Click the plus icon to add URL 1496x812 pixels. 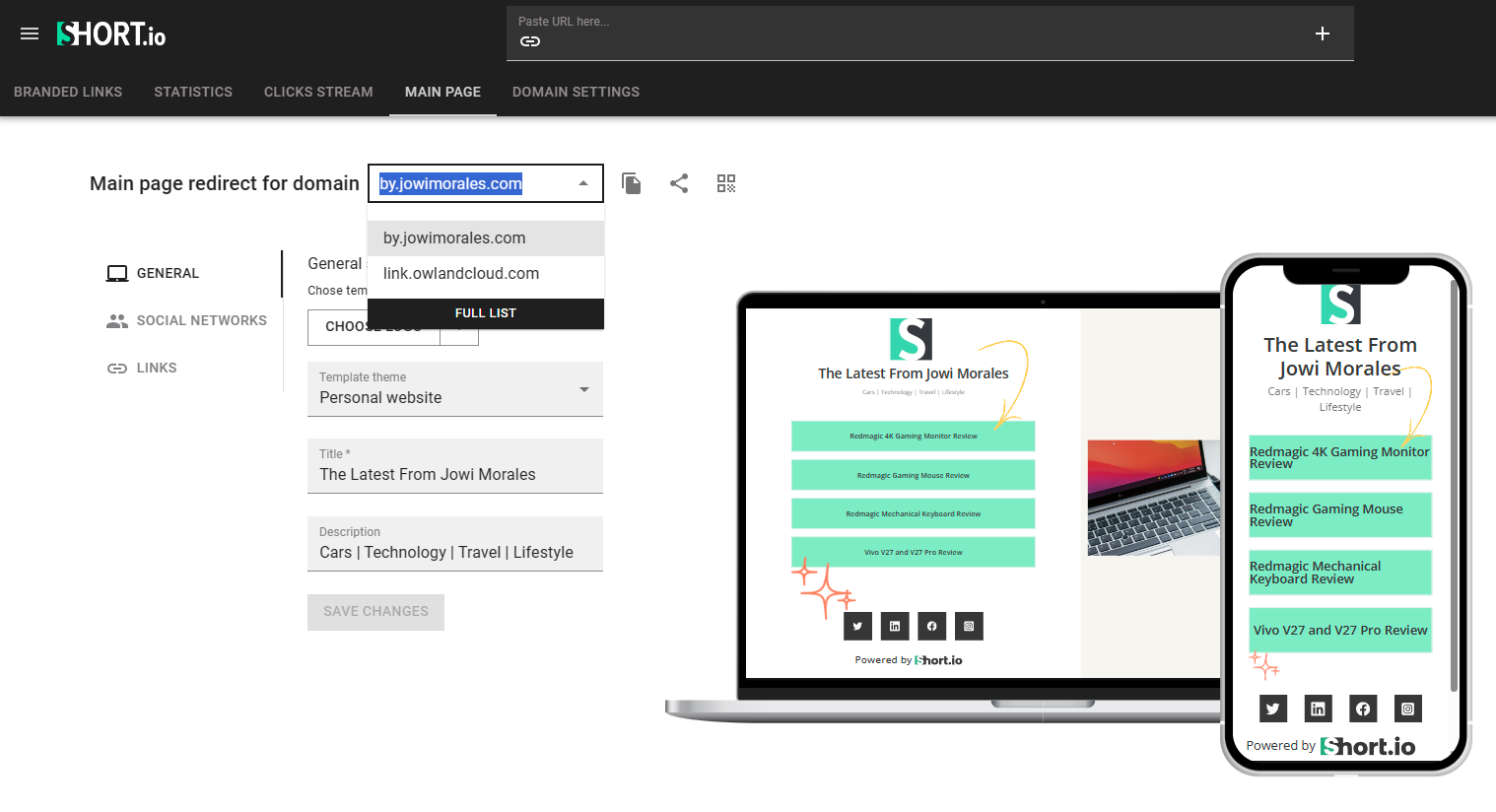1323,34
